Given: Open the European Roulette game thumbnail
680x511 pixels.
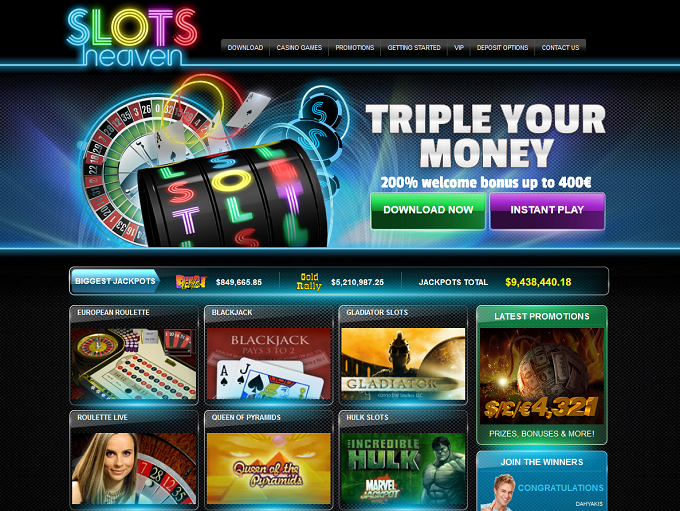Looking at the screenshot, I should (134, 364).
